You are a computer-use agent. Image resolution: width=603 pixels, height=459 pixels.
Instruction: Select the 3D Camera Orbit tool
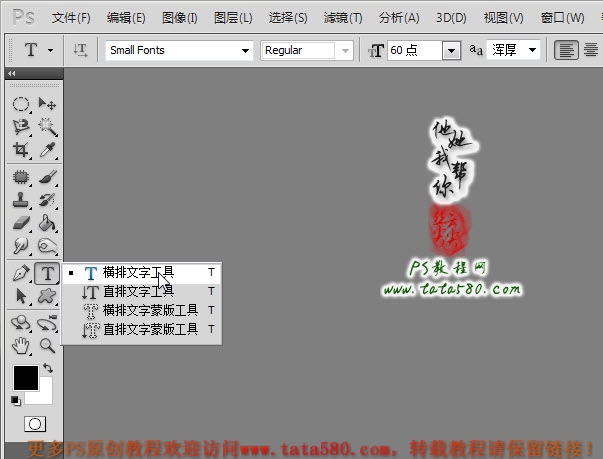click(x=47, y=323)
